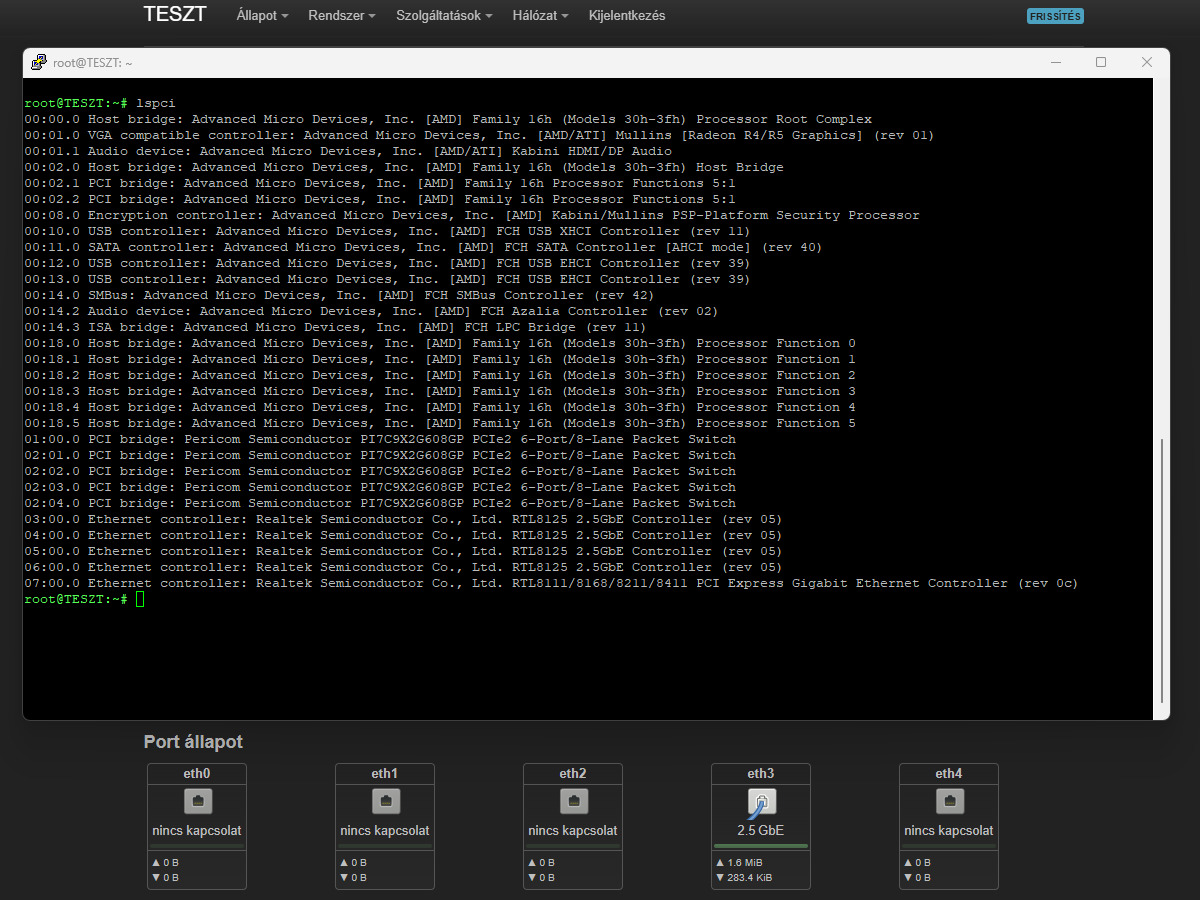Click the terminal cursor at the prompt

pyautogui.click(x=140, y=599)
